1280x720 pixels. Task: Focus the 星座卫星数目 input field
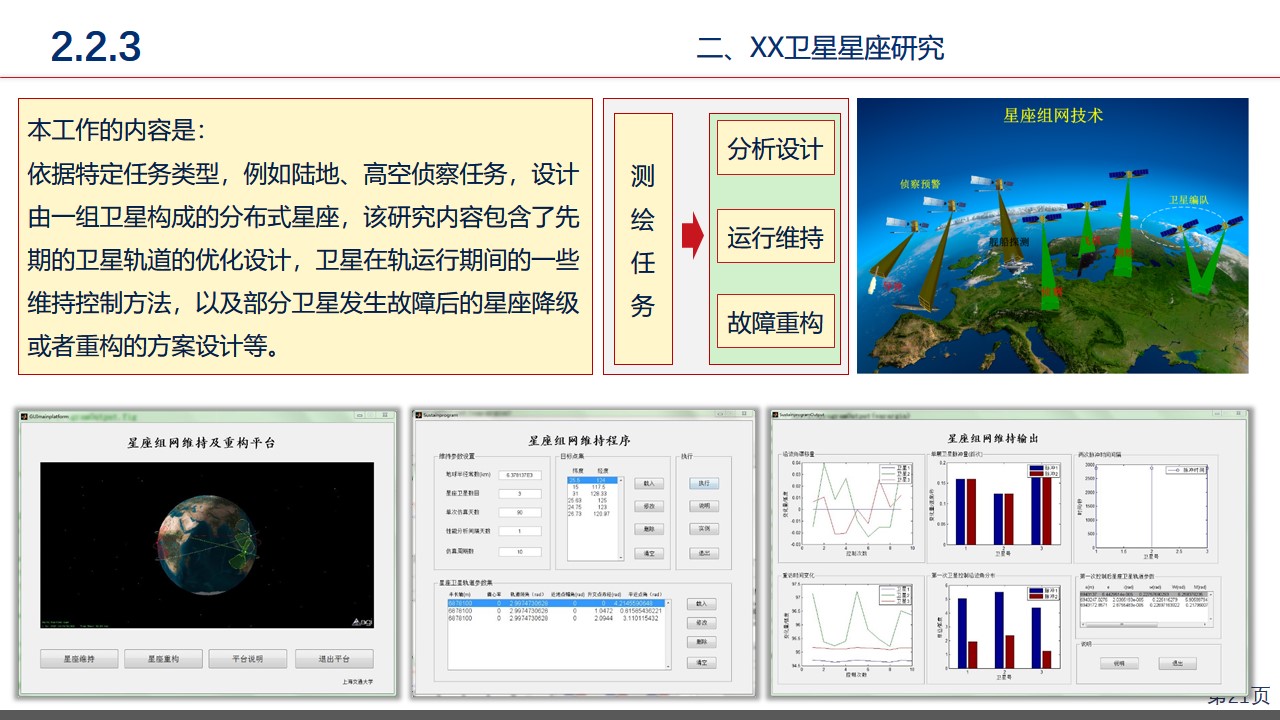(519, 493)
